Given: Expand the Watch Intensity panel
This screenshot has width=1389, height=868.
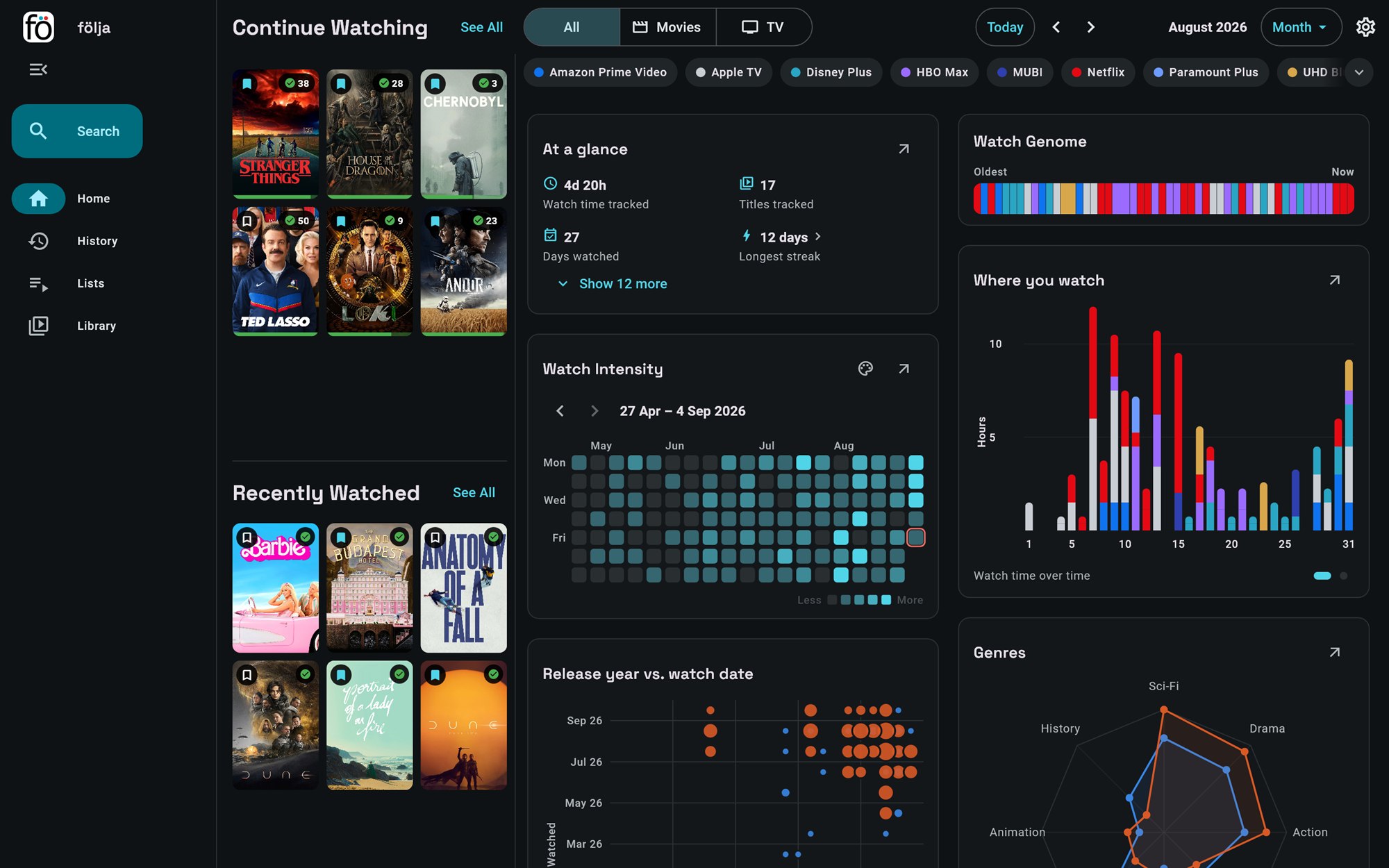Looking at the screenshot, I should click(904, 369).
